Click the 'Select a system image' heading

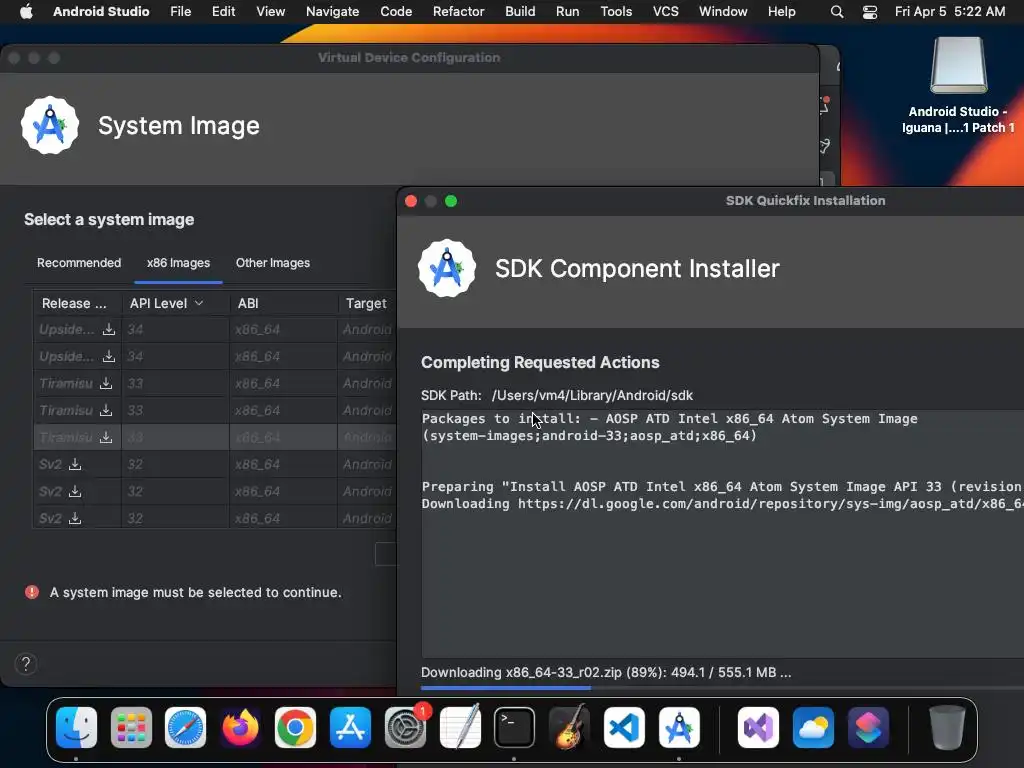109,219
